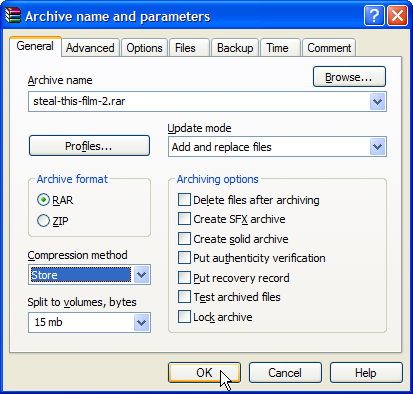The height and width of the screenshot is (394, 413).
Task: Open the Profiles... button
Action: pos(89,146)
